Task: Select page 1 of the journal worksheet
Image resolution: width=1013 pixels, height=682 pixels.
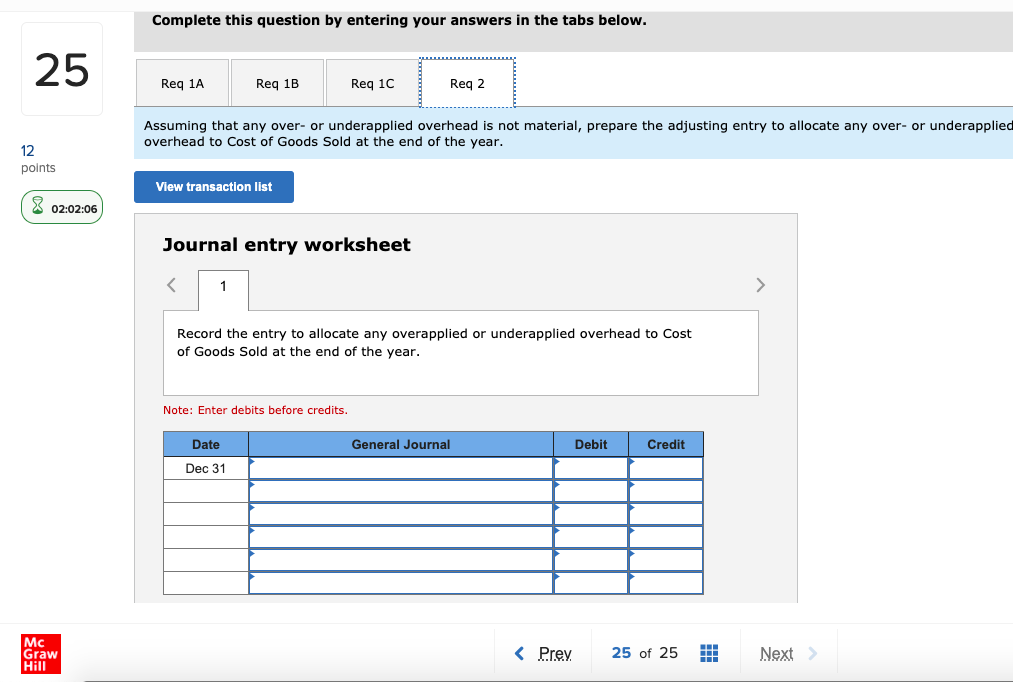Action: pos(222,288)
